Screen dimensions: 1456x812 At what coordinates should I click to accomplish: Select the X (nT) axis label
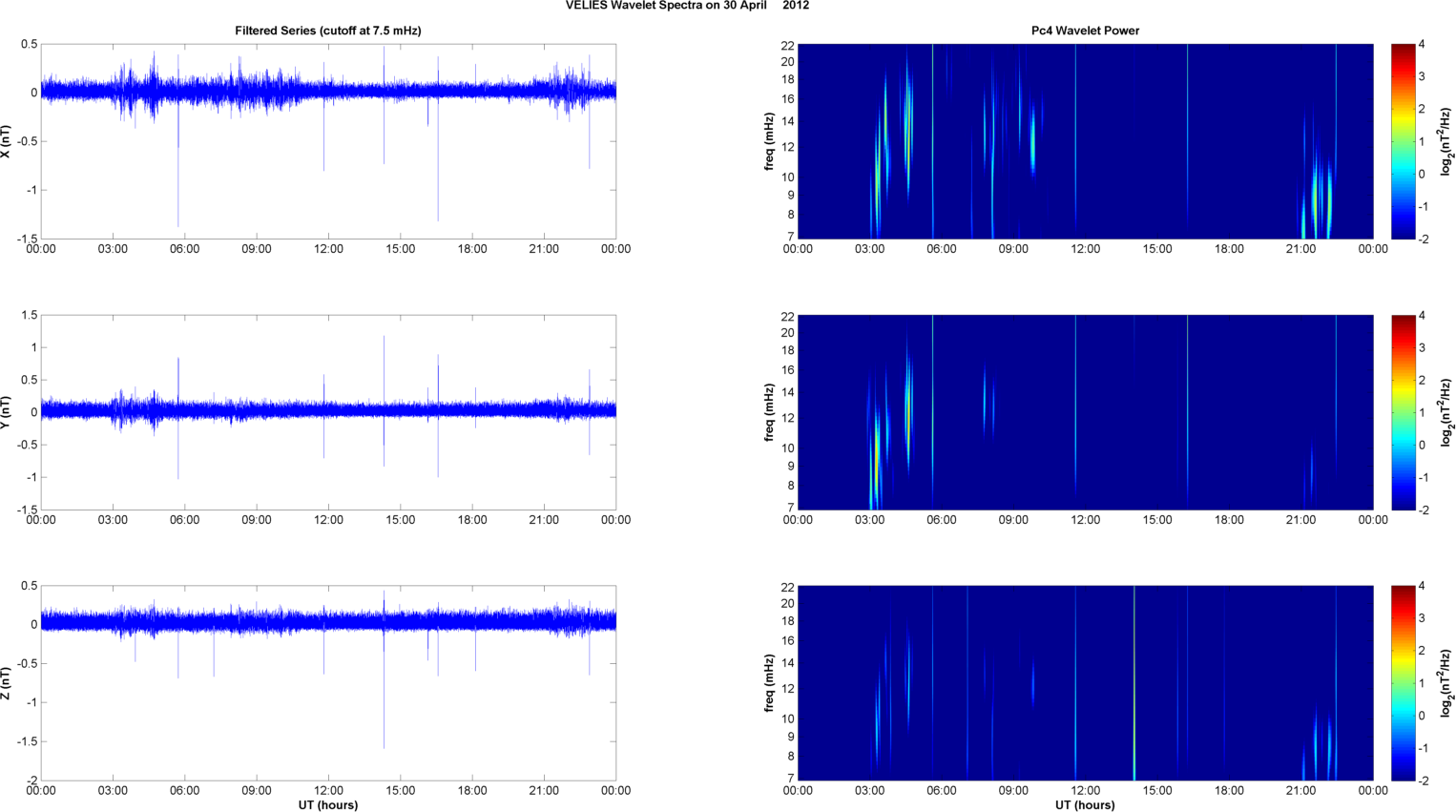pos(7,141)
